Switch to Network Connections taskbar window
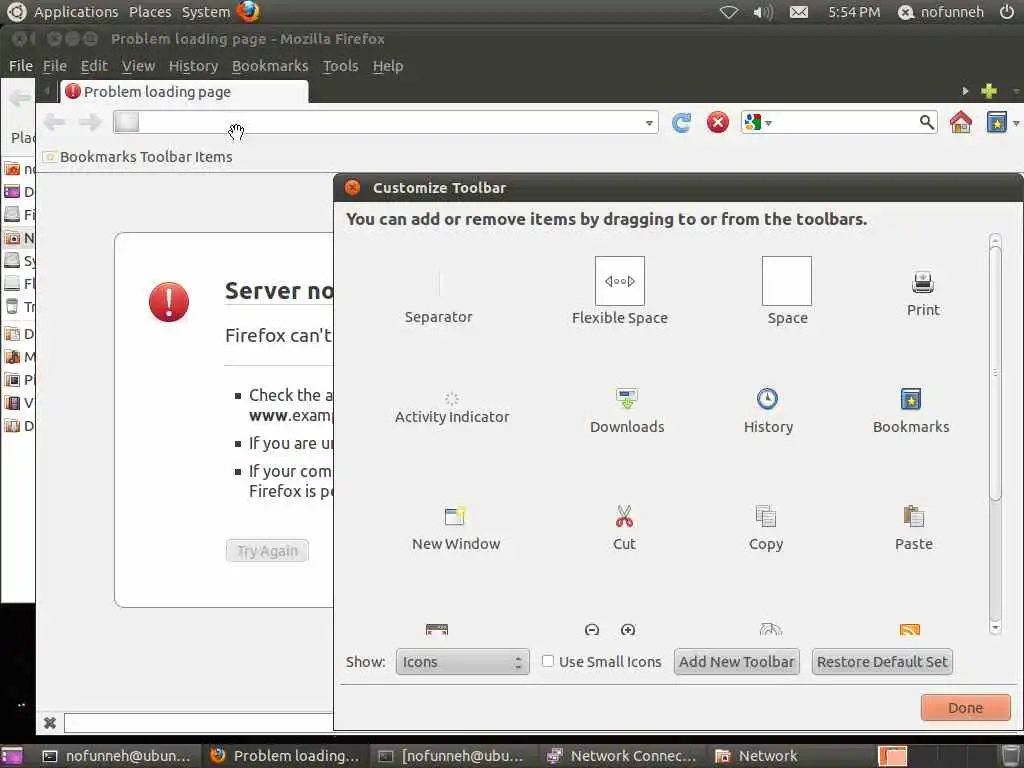 (623, 756)
